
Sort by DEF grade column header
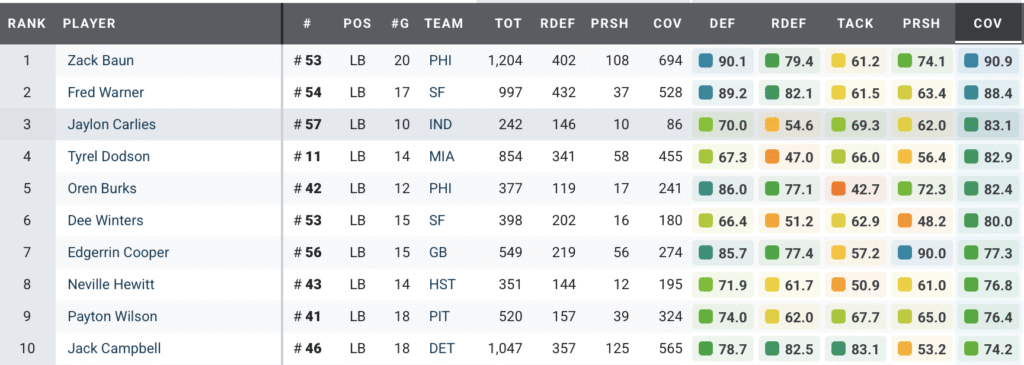(723, 24)
